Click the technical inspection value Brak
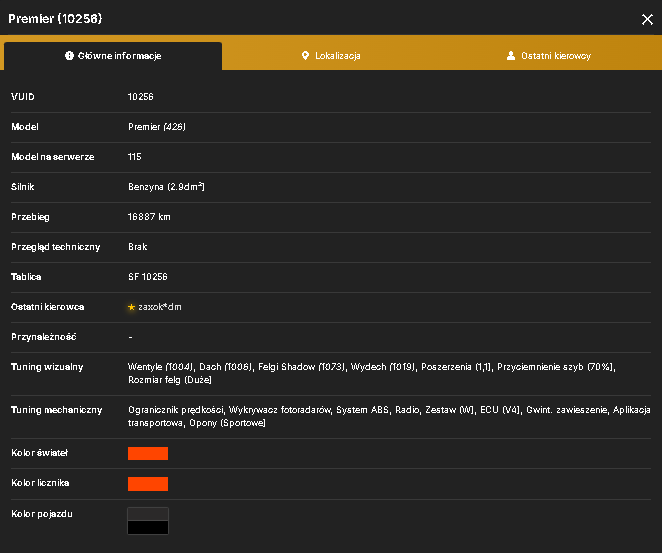This screenshot has width=662, height=553. [138, 247]
